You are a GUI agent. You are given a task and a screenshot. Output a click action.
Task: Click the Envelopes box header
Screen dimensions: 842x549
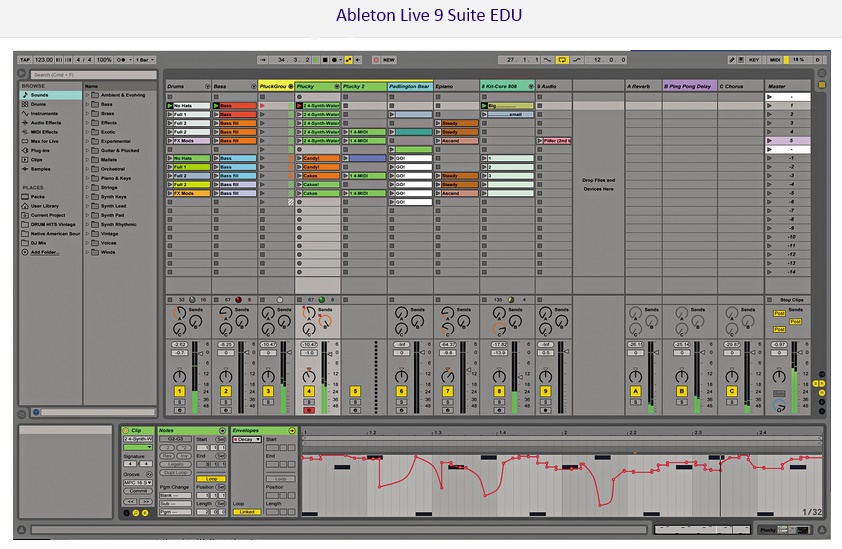pyautogui.click(x=264, y=430)
